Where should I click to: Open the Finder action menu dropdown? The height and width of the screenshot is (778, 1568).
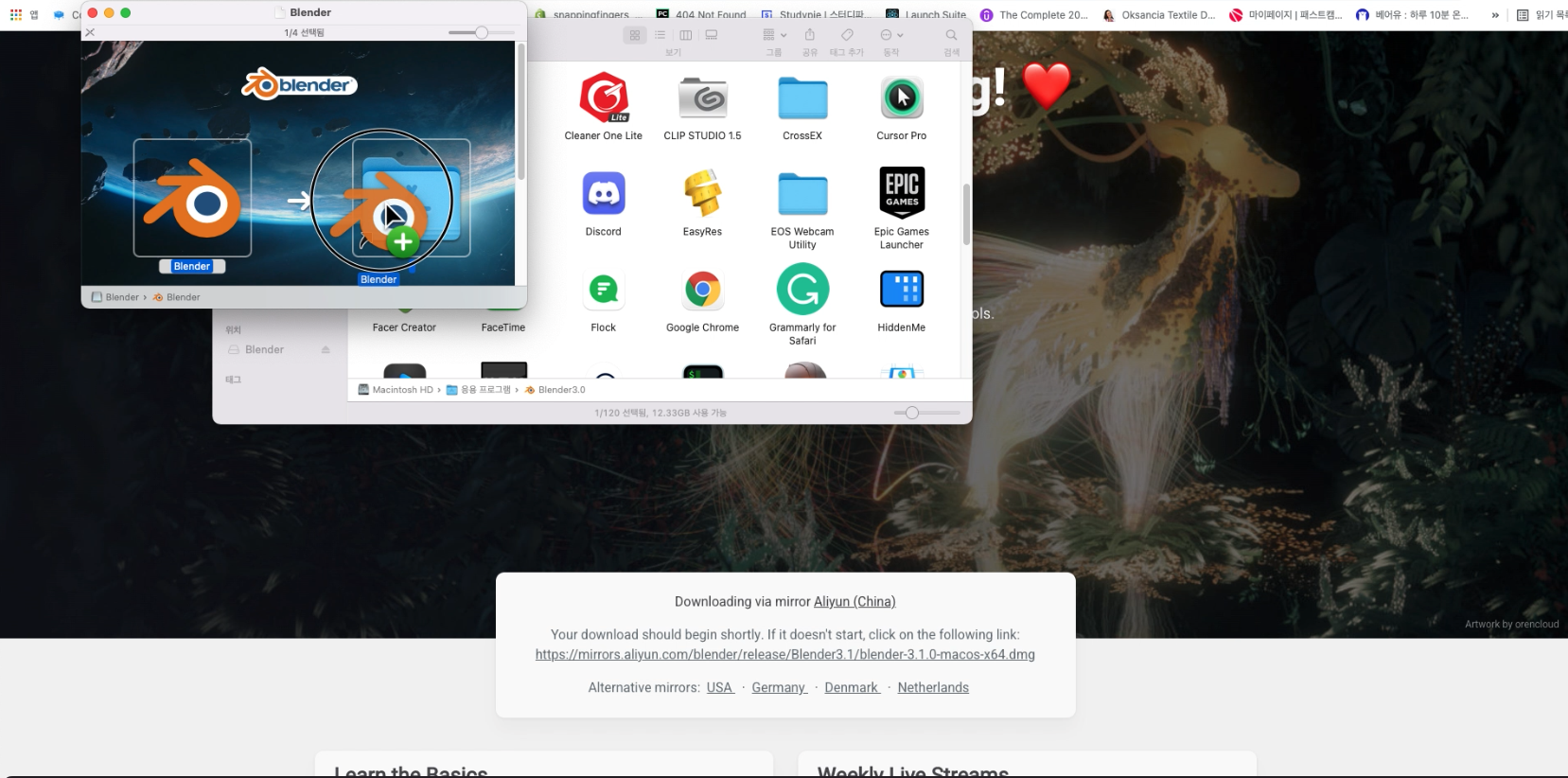pyautogui.click(x=891, y=35)
